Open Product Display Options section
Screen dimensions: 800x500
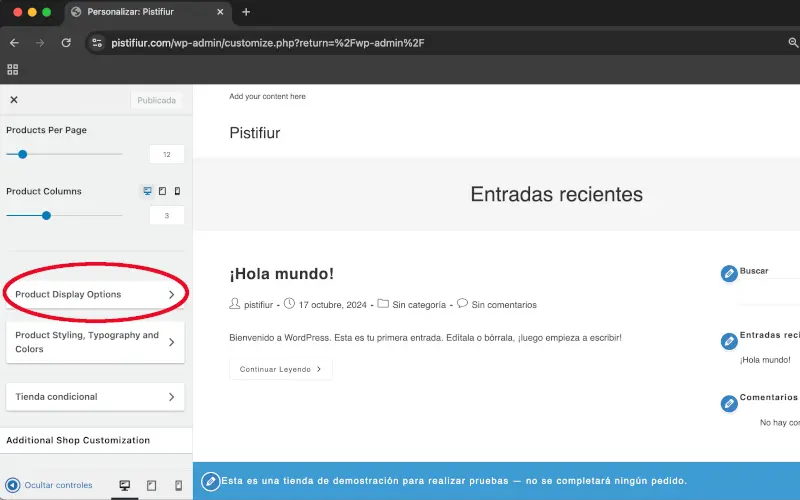click(x=95, y=294)
